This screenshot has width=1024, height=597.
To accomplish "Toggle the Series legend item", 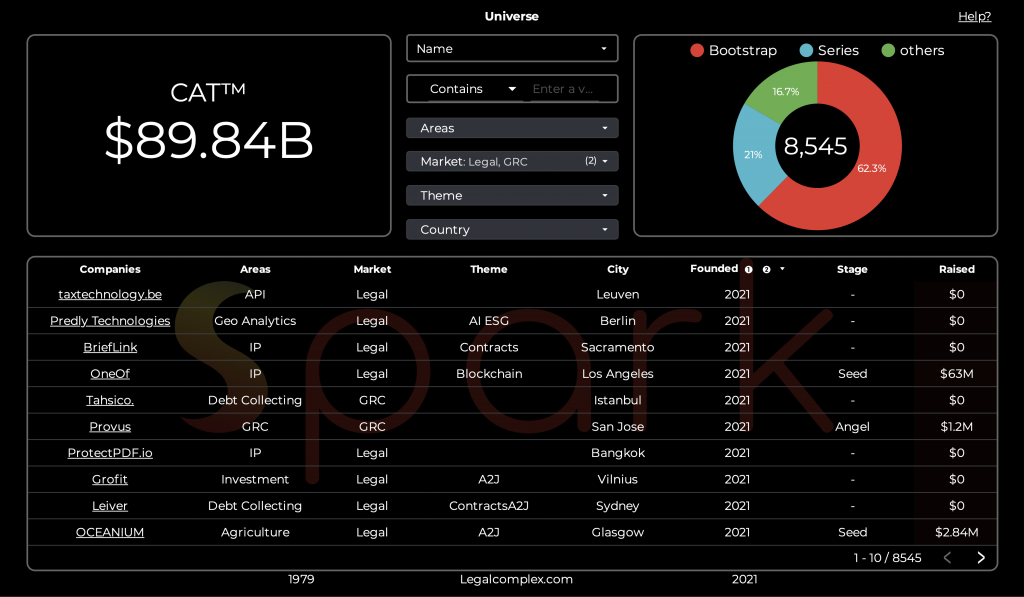I will pyautogui.click(x=829, y=51).
